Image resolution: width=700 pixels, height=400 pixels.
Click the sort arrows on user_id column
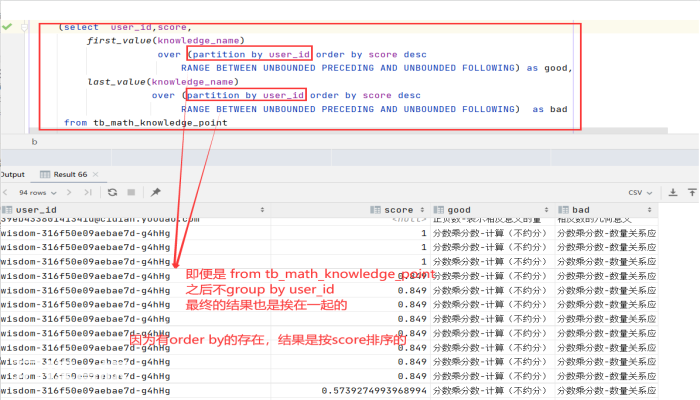click(x=262, y=210)
